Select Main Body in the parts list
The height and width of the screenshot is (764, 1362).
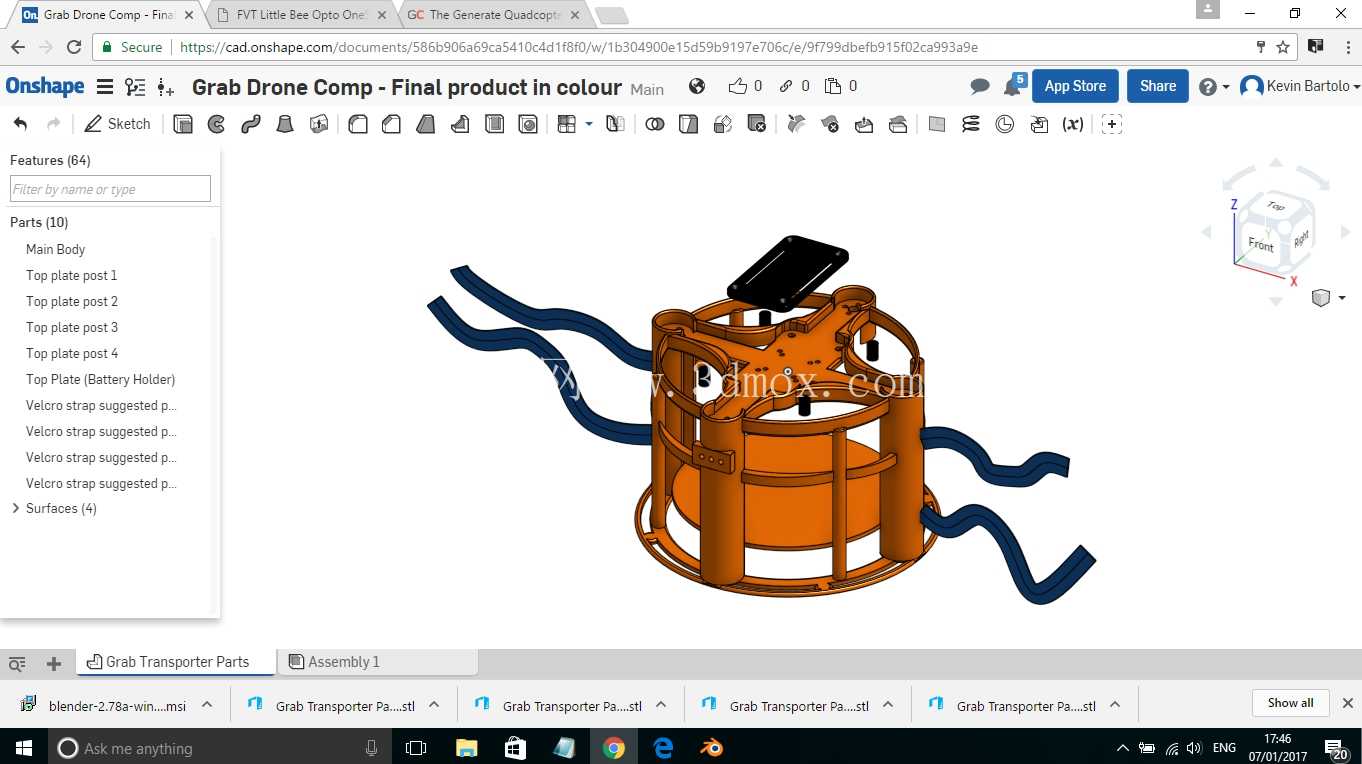(55, 249)
